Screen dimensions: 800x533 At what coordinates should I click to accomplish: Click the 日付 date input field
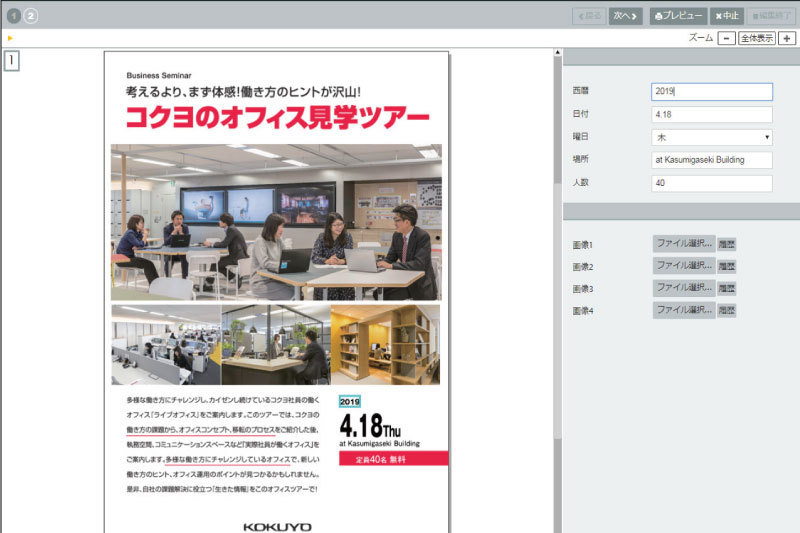711,114
